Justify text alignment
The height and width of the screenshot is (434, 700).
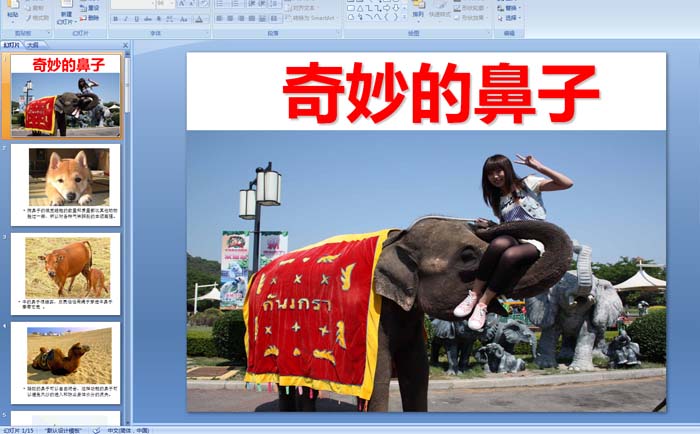click(x=252, y=19)
